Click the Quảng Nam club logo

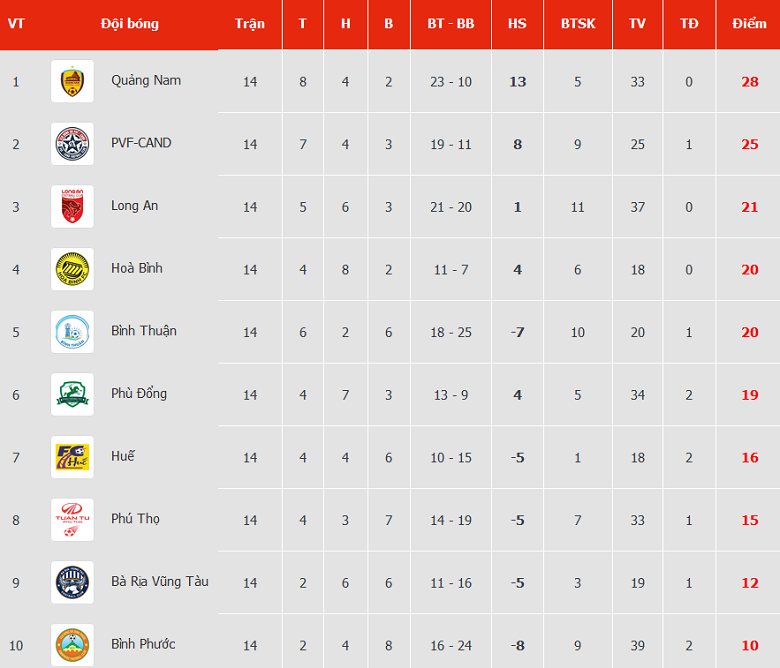point(72,81)
